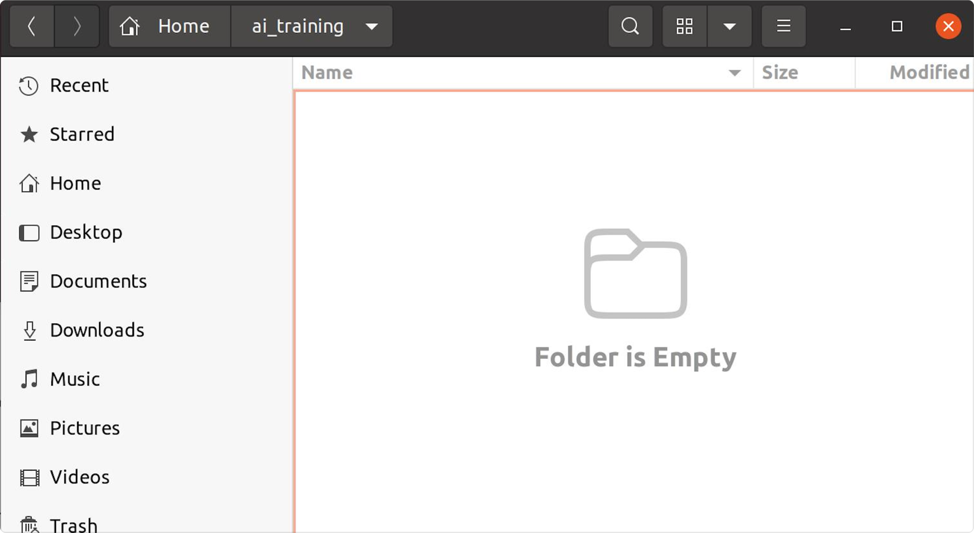This screenshot has height=533, width=974.
Task: Open Recent in the sidebar
Action: point(79,85)
